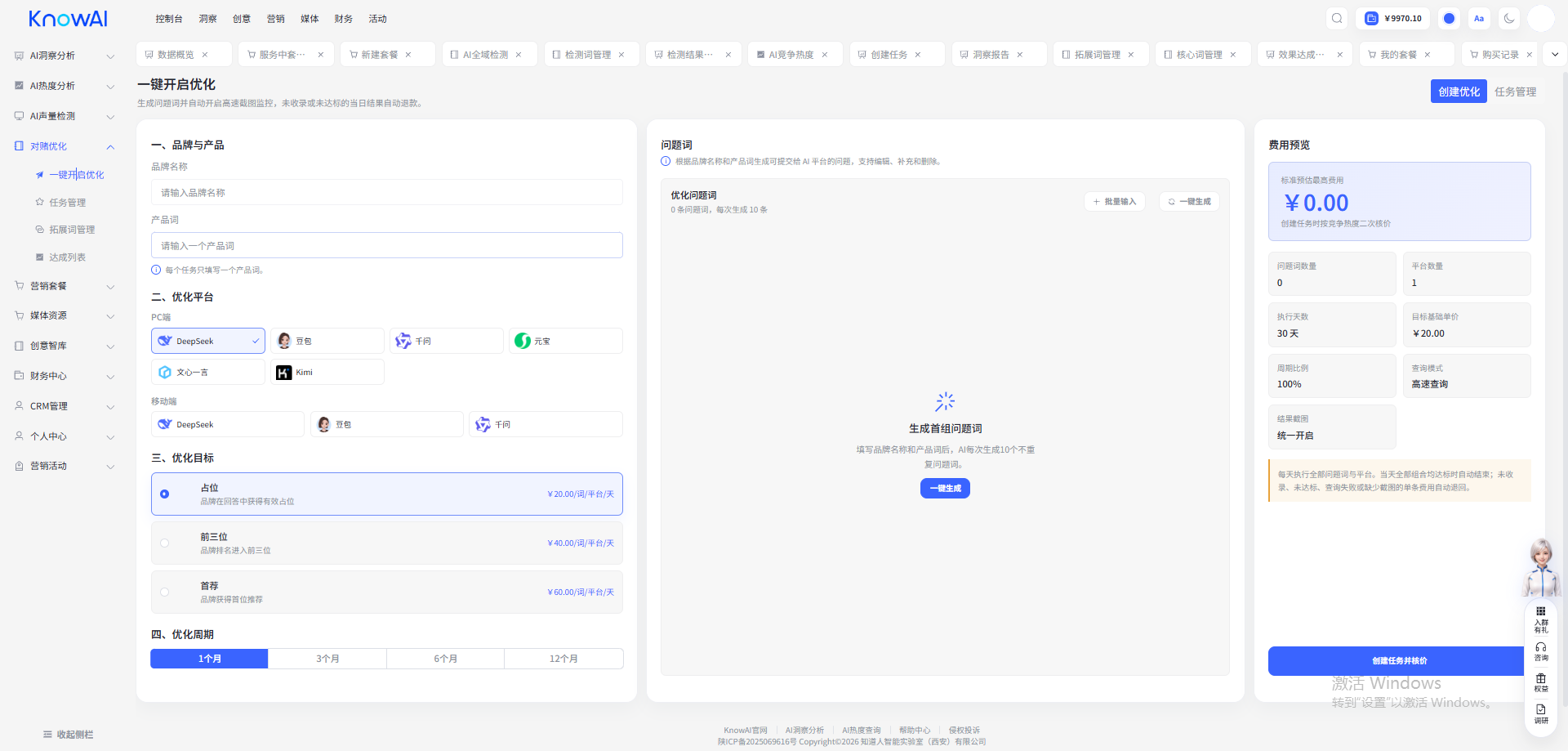1568x751 pixels.
Task: Collapse 对赌优化 sidebar menu
Action: tap(65, 146)
